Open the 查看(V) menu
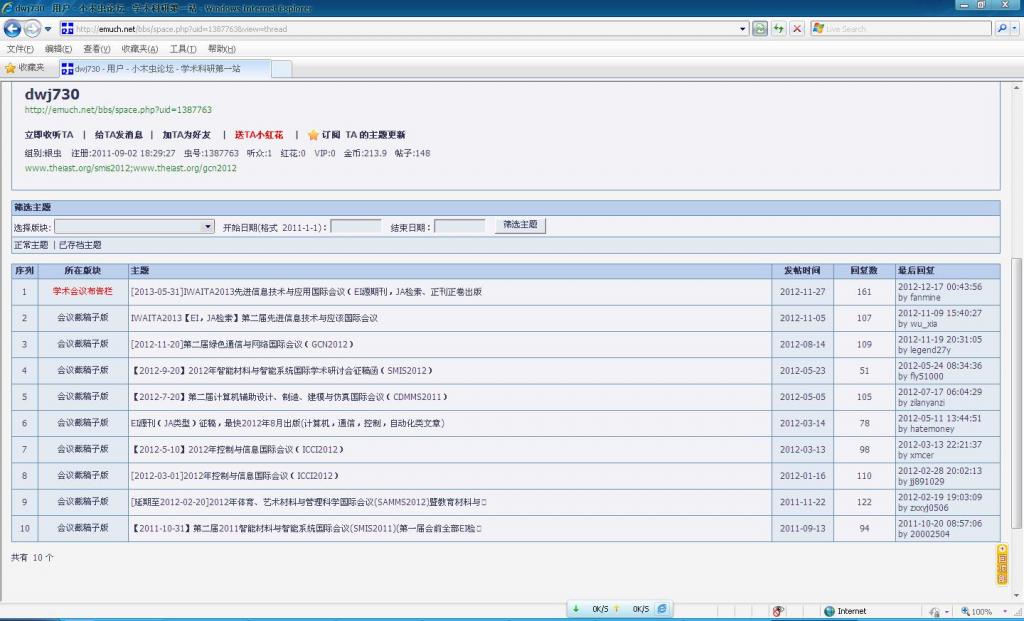Viewport: 1024px width, 621px height. [x=97, y=49]
